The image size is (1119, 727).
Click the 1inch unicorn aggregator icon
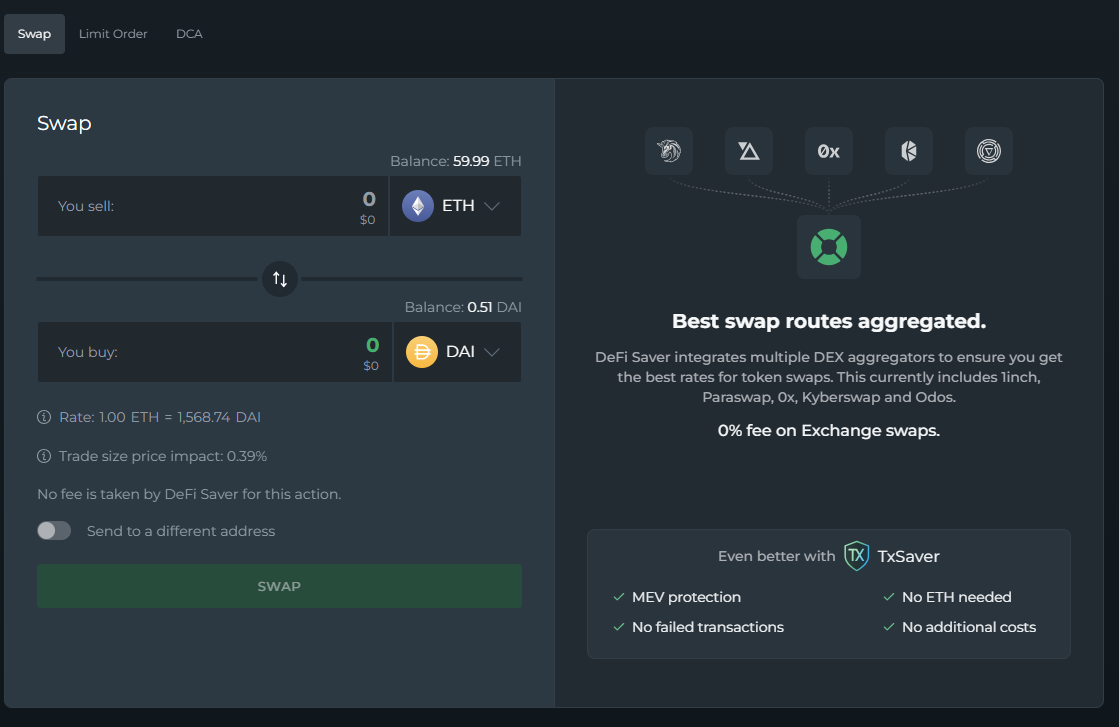pos(669,152)
